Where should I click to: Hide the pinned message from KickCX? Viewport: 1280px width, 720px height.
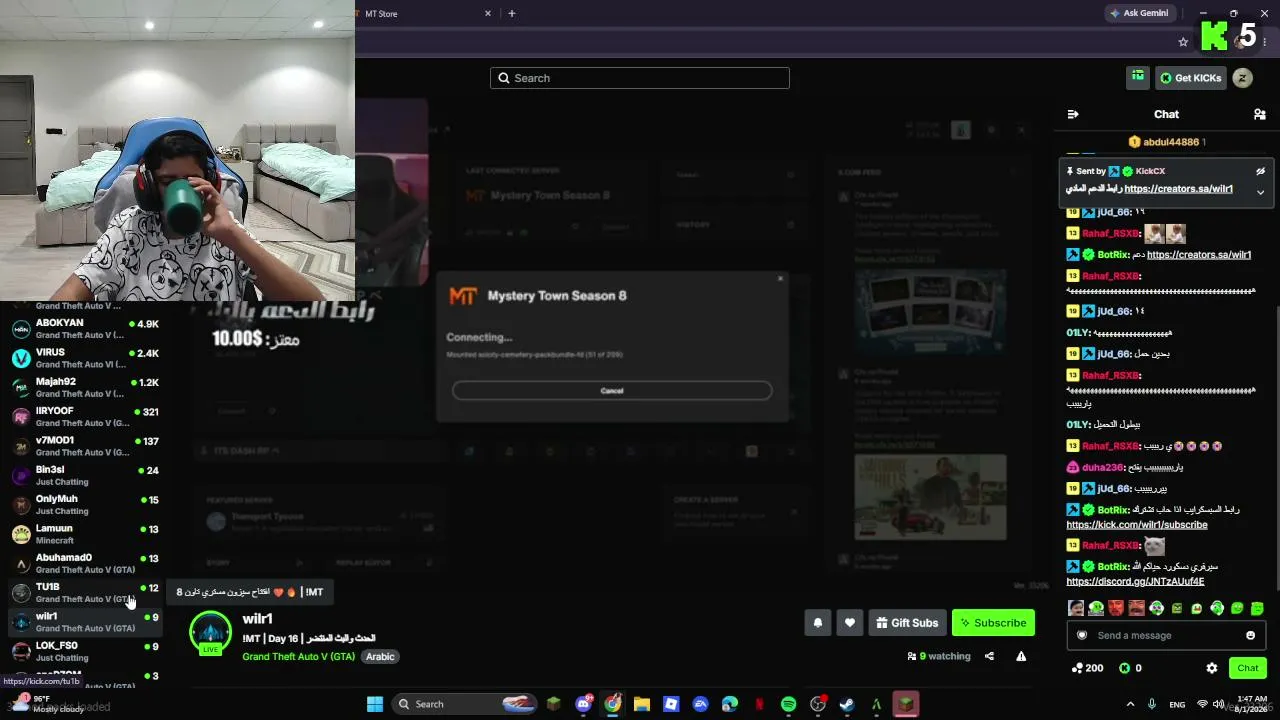(x=1260, y=171)
